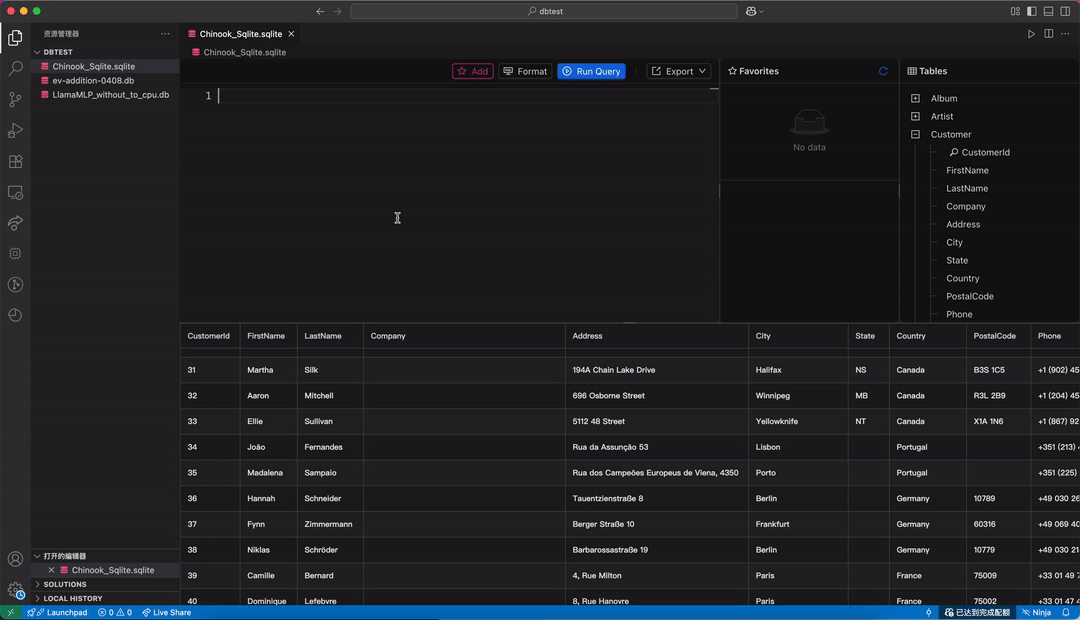The image size is (1080, 620).
Task: Open the Search view icon
Action: click(x=15, y=68)
